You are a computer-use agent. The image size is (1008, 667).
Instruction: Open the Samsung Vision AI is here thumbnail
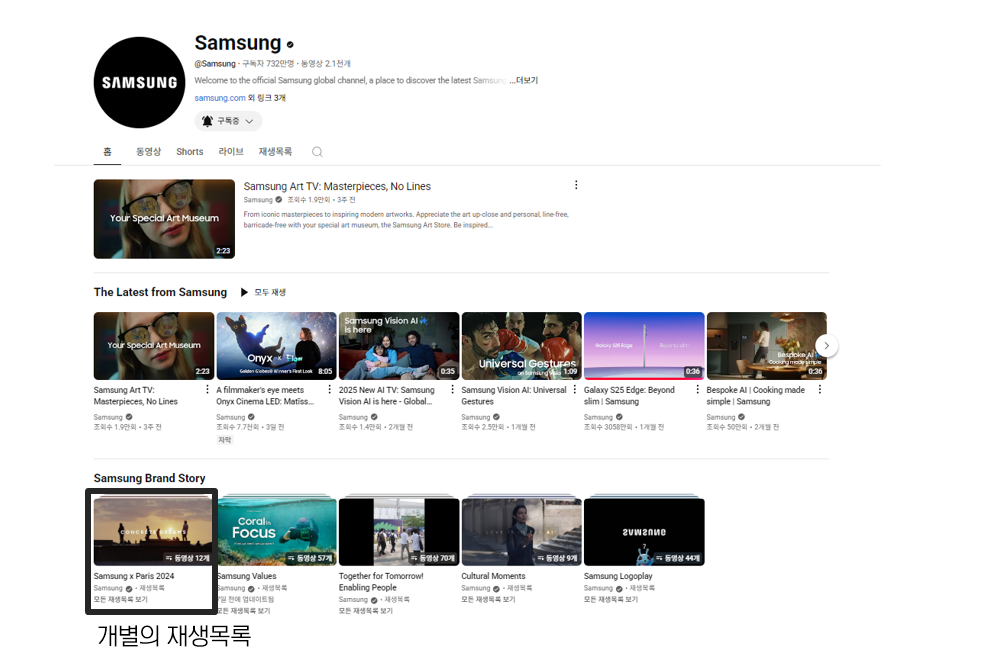coord(399,346)
